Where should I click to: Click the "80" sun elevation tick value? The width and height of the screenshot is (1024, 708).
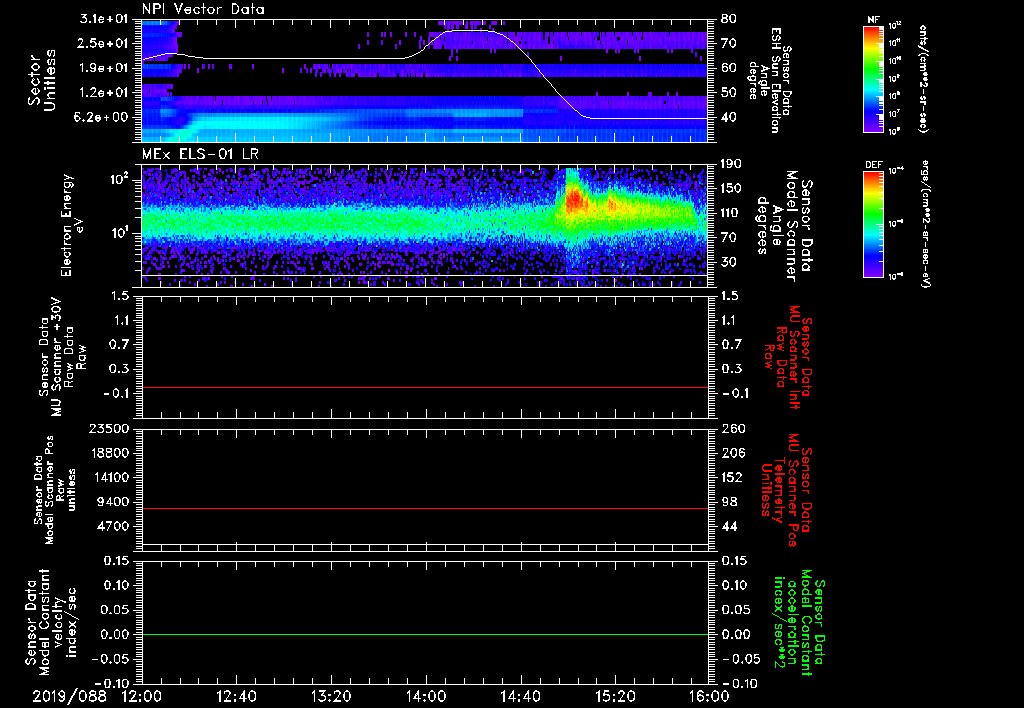point(729,19)
